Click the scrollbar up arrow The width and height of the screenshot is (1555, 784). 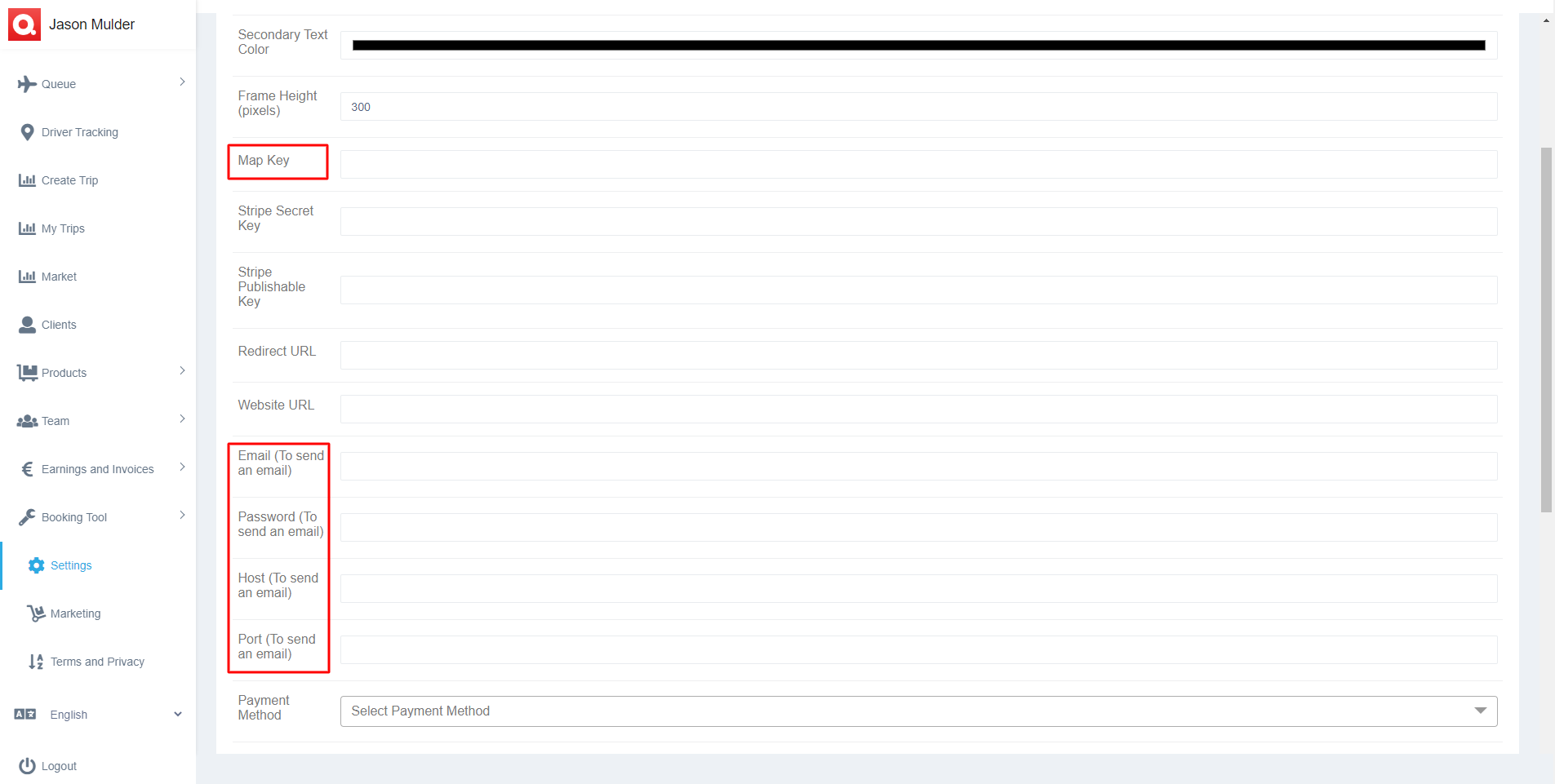tap(1546, 20)
